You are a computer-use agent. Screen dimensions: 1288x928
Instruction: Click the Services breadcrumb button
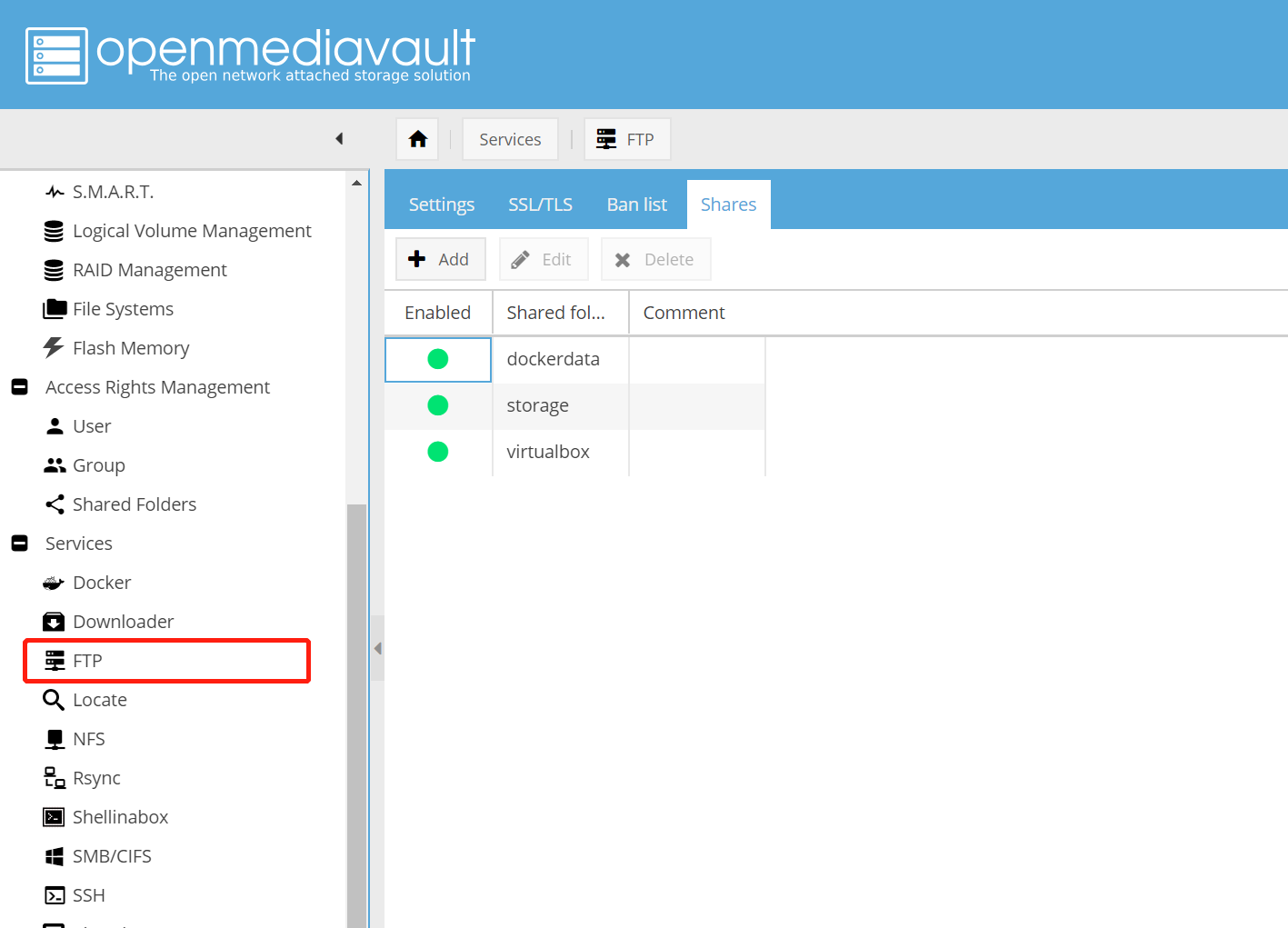[x=510, y=139]
